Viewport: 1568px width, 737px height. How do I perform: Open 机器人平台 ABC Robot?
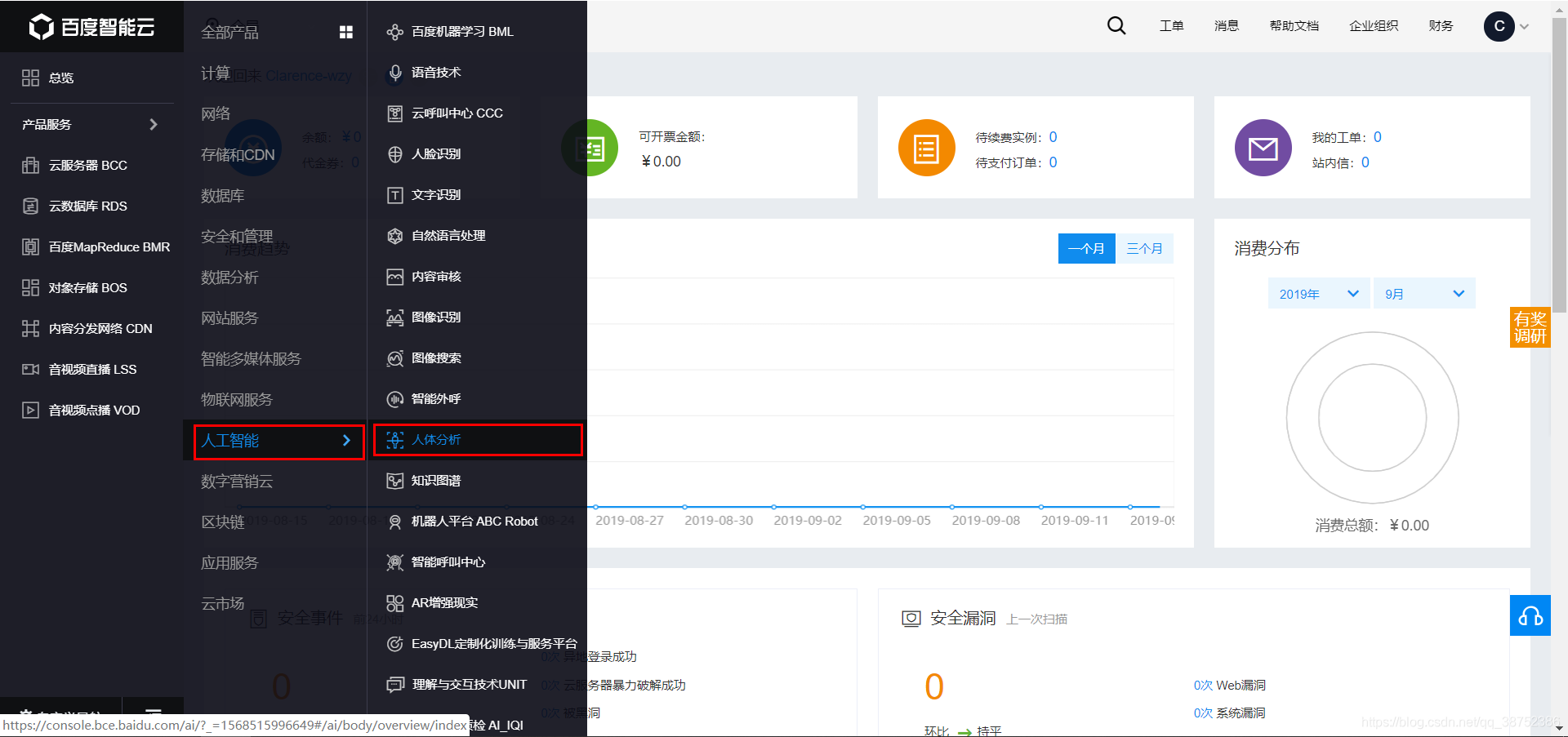463,522
